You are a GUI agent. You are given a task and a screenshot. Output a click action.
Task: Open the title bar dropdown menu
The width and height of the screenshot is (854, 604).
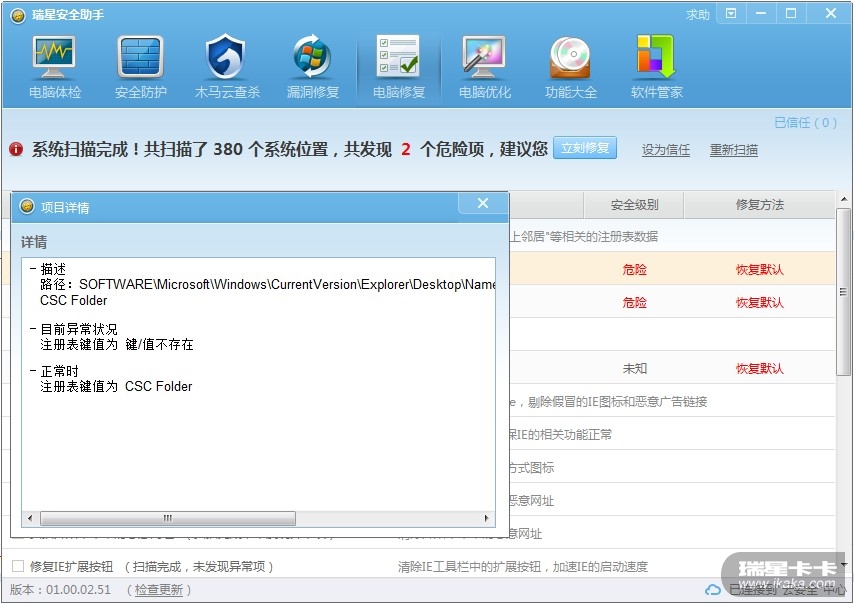[x=731, y=13]
